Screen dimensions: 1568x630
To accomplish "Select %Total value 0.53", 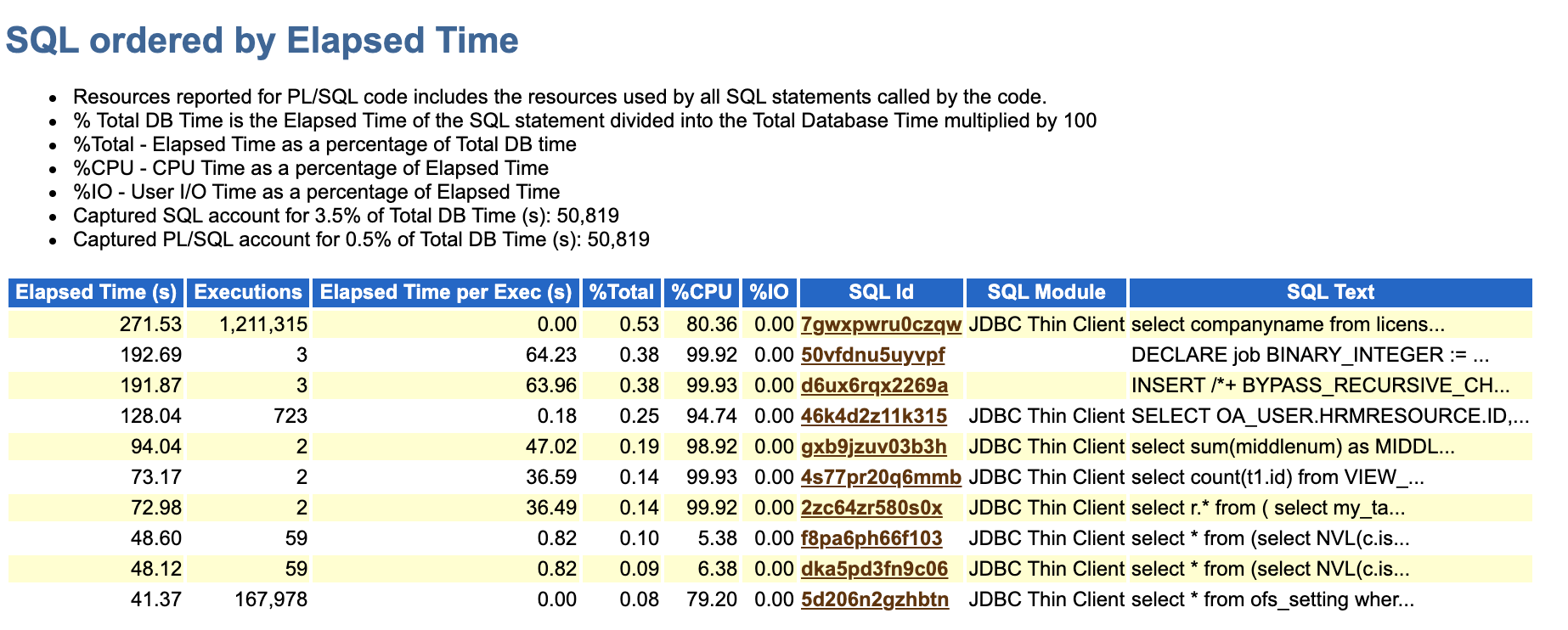I will (x=640, y=324).
